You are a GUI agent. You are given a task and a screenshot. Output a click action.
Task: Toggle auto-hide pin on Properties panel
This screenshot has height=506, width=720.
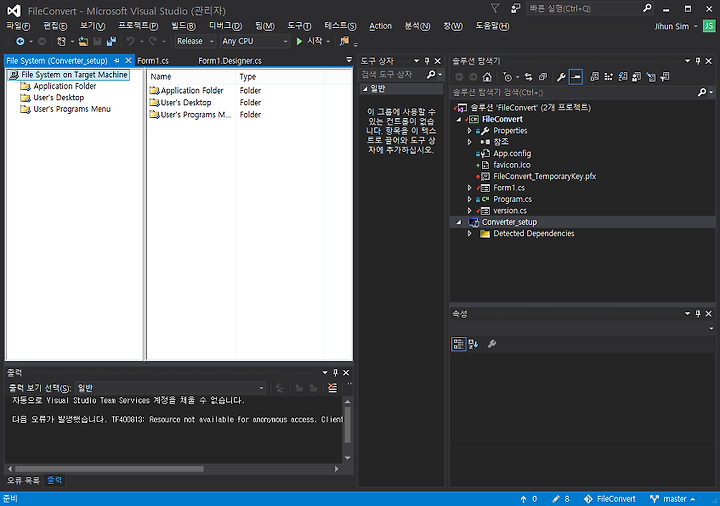(x=698, y=314)
